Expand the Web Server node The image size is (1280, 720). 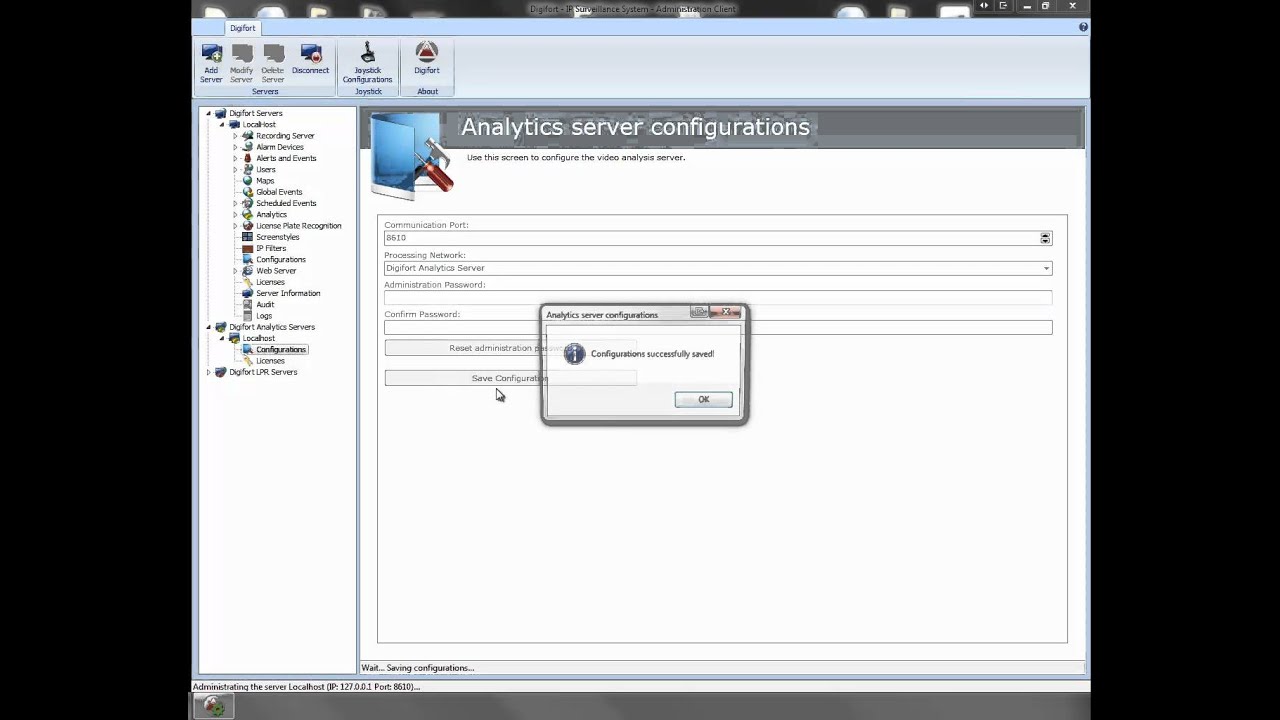tap(235, 271)
